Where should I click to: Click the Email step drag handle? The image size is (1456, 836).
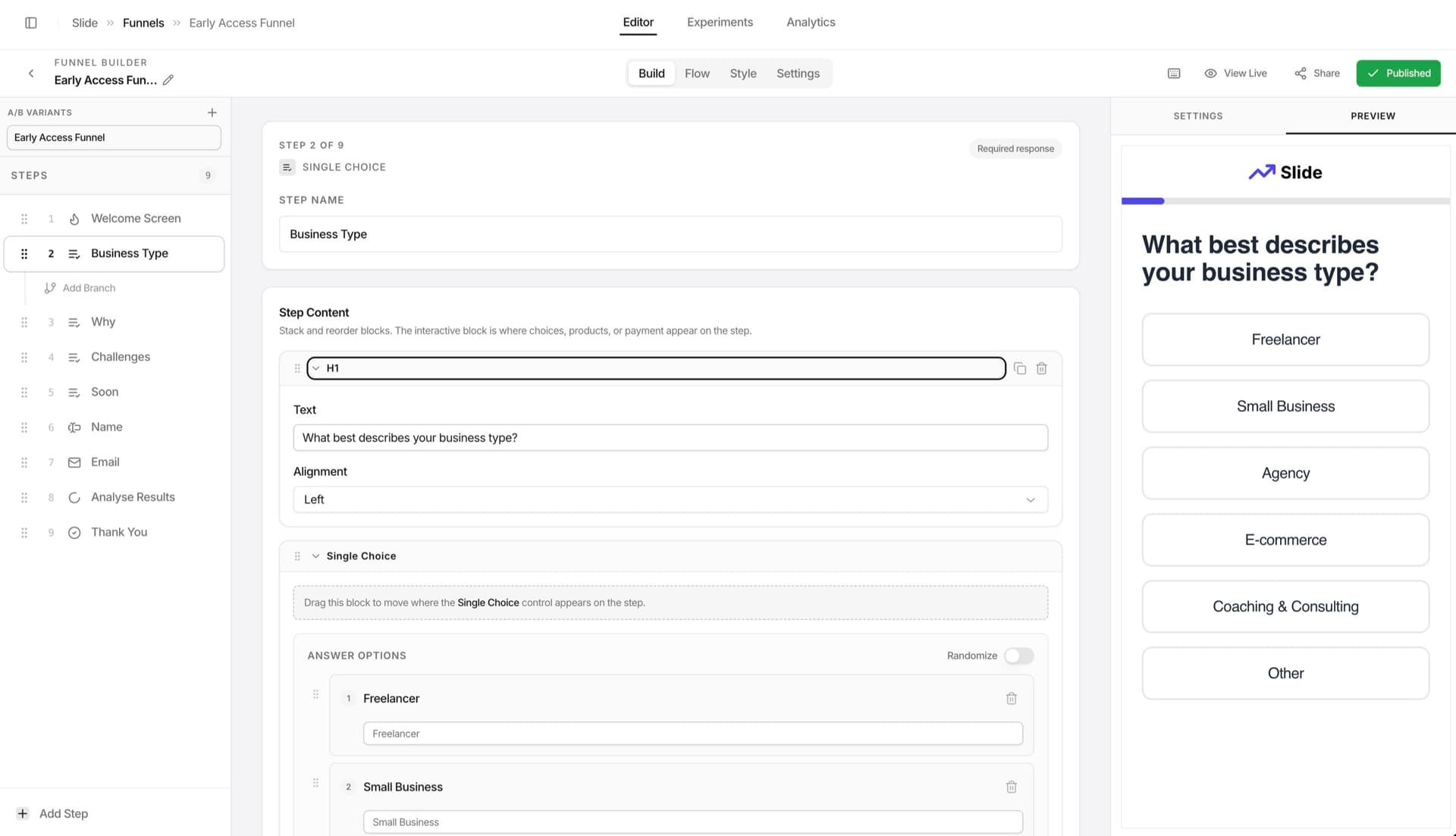tap(24, 462)
